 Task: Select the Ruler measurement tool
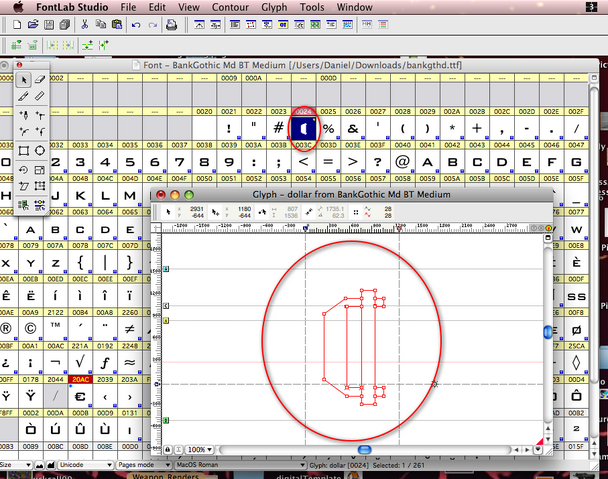pyautogui.click(x=40, y=95)
